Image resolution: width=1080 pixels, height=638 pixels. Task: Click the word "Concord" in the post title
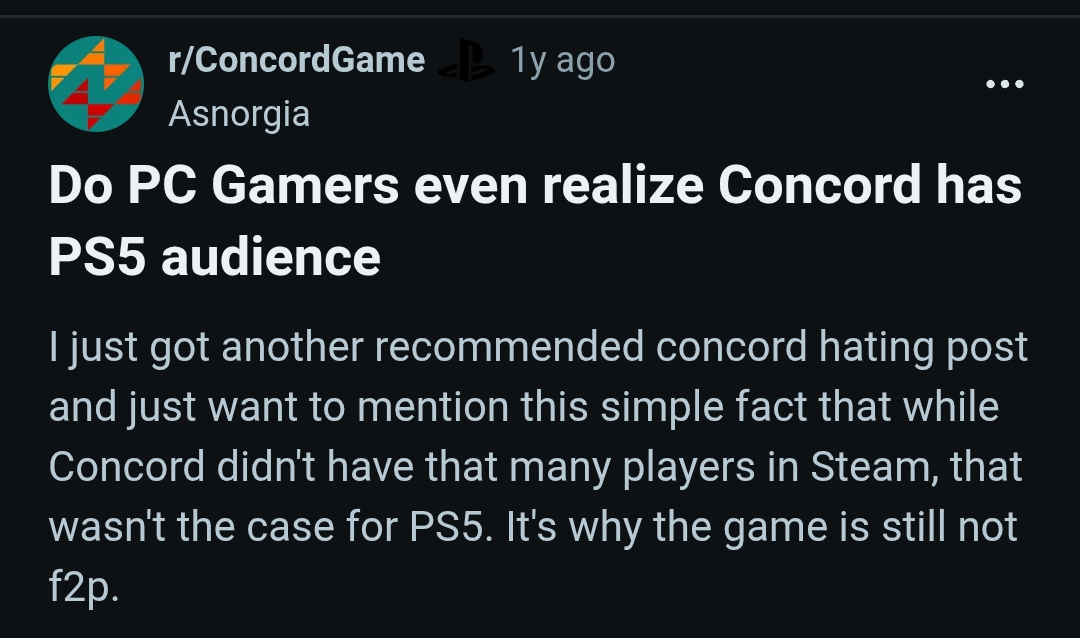(x=814, y=188)
